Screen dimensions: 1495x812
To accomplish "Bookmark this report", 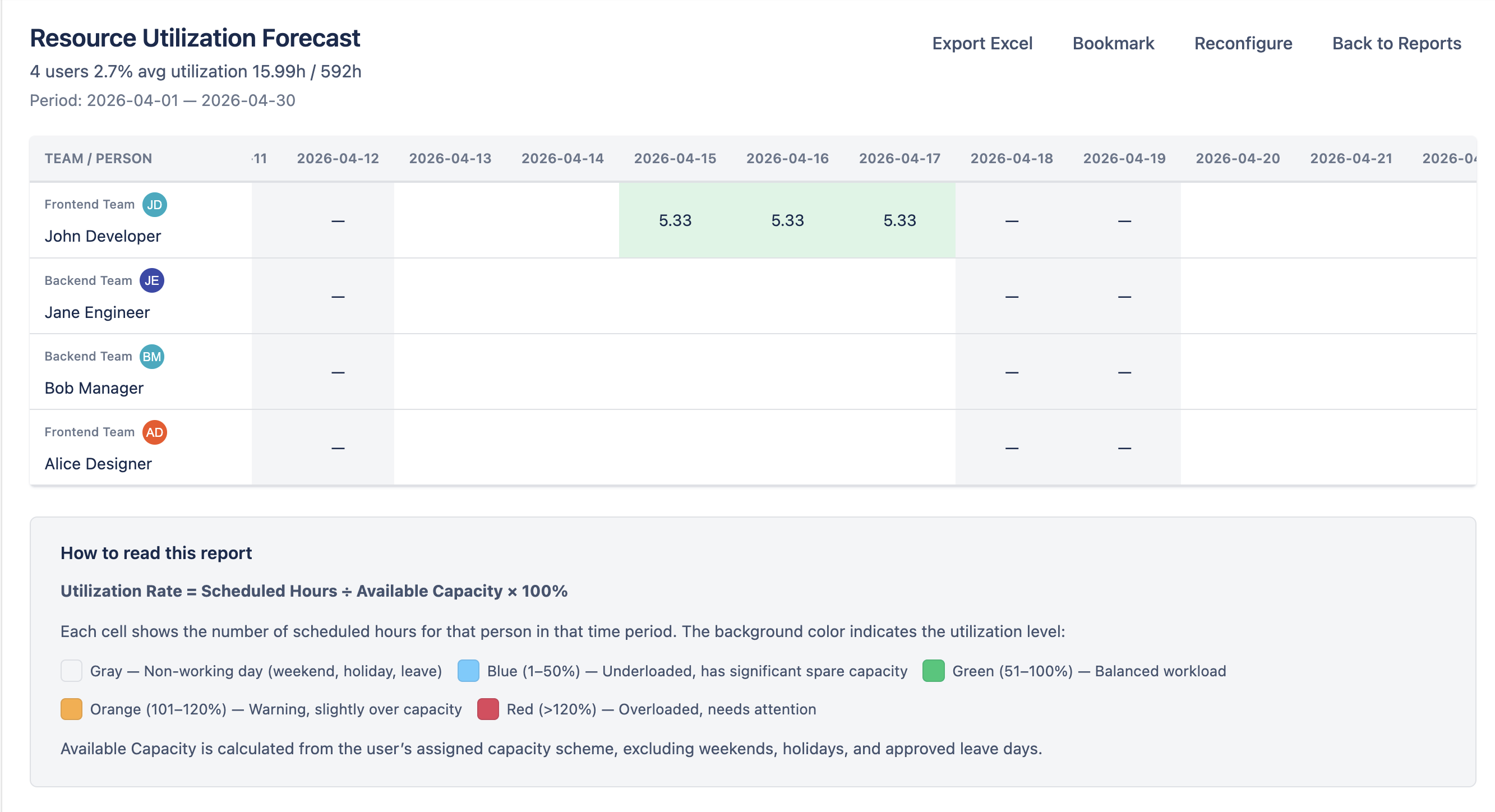I will [1113, 44].
